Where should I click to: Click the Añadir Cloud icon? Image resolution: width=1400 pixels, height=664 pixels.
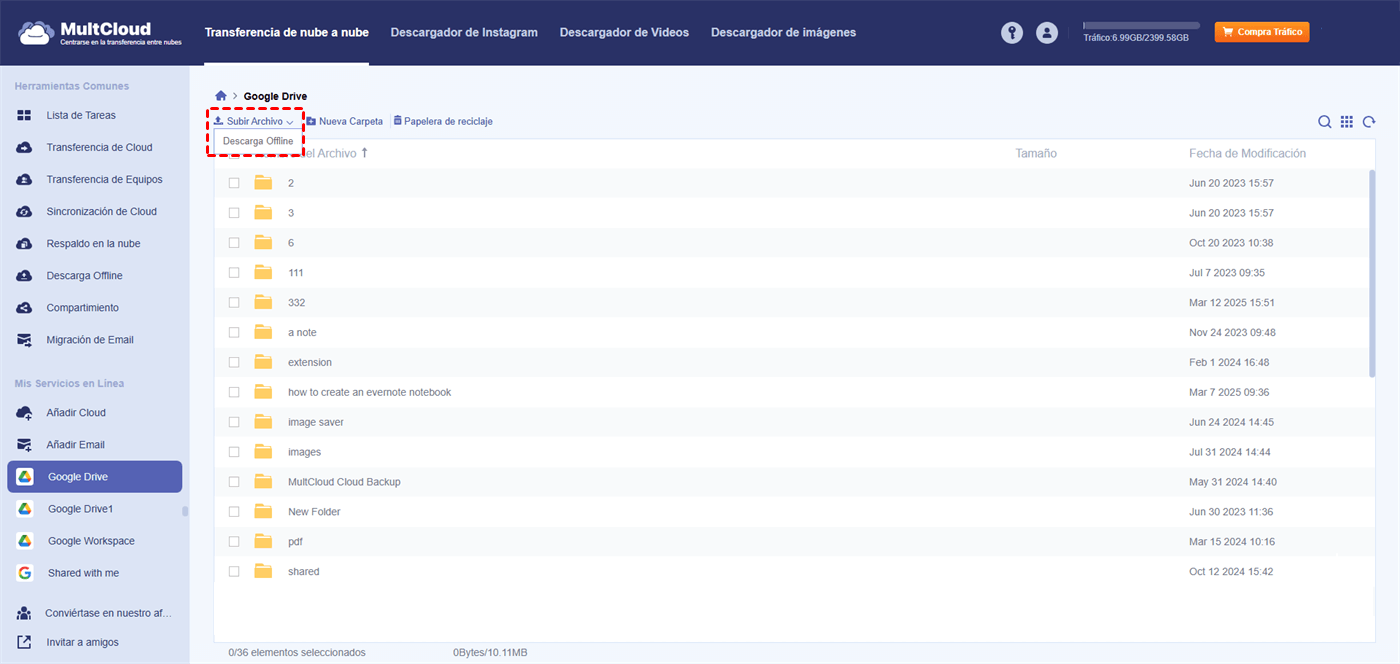click(x=24, y=413)
